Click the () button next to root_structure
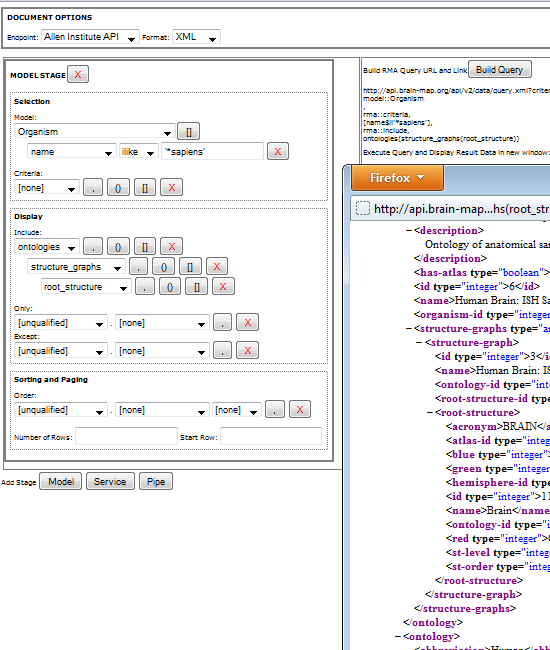 coord(170,286)
